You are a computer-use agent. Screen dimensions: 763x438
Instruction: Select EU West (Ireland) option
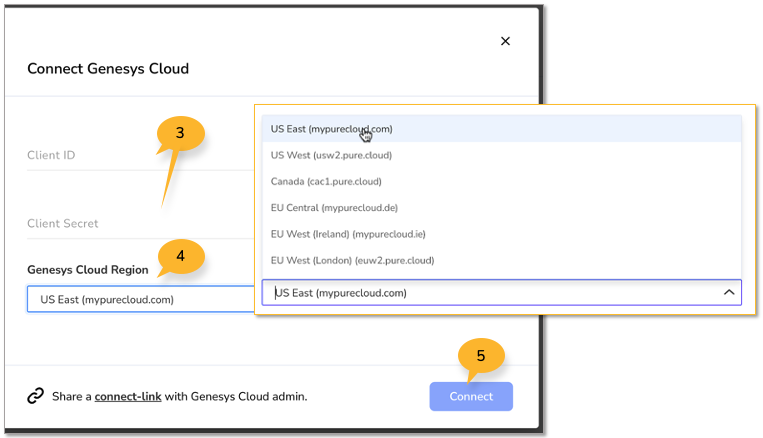click(502, 234)
